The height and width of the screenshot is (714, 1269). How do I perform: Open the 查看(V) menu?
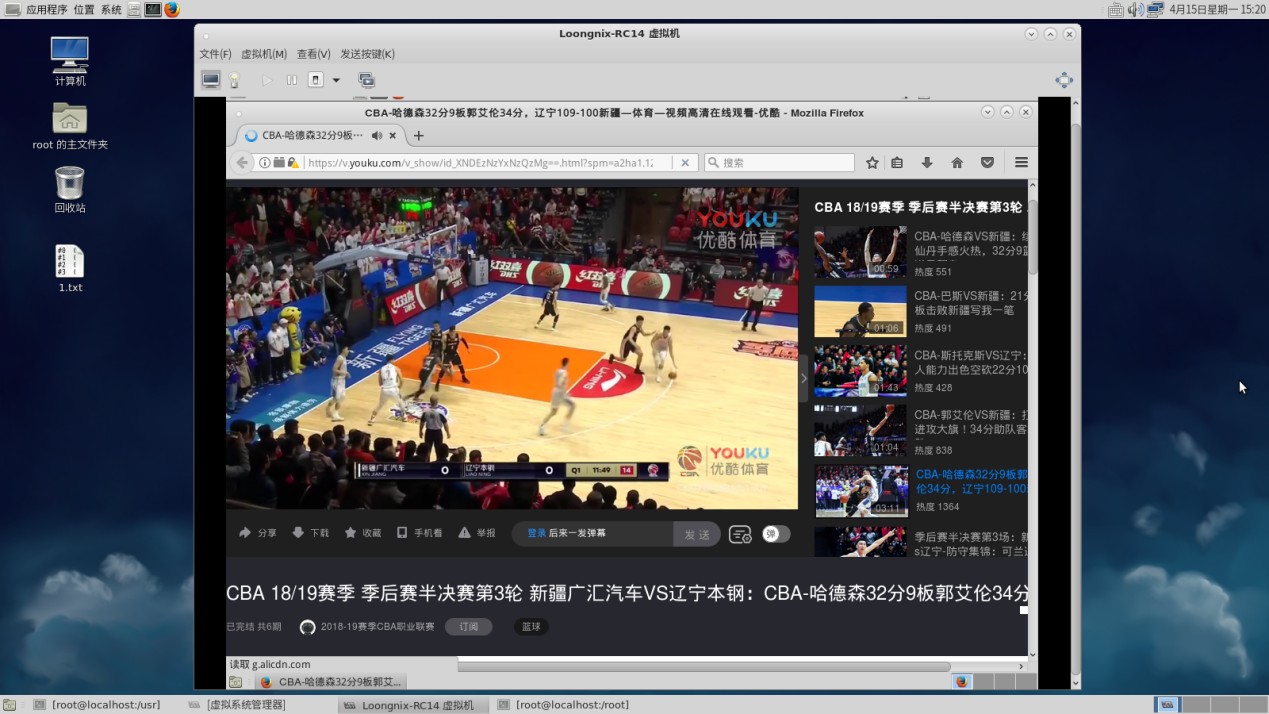coord(313,54)
